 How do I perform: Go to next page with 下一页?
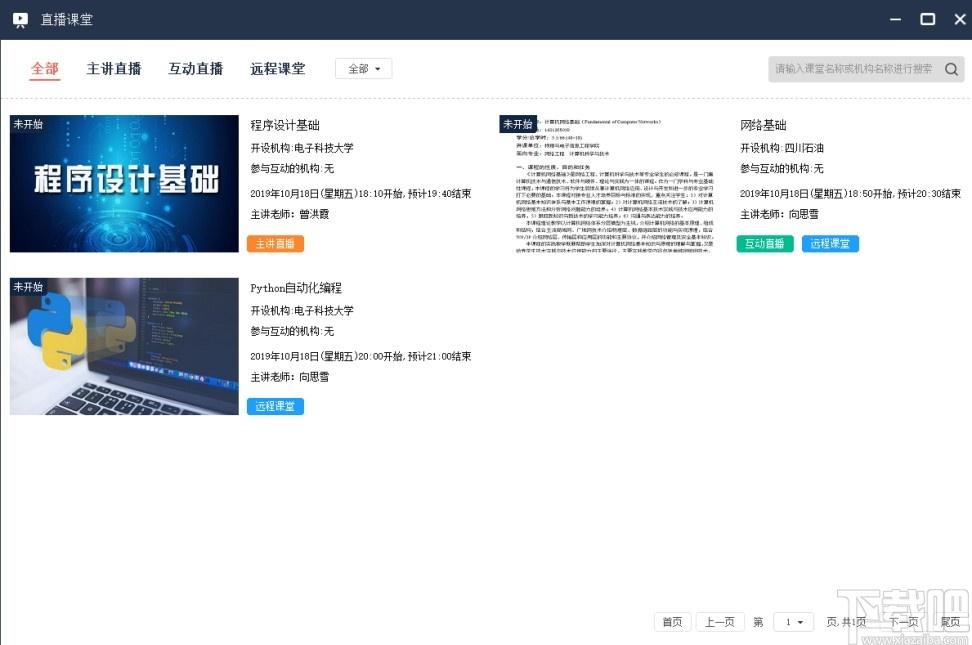[x=903, y=622]
